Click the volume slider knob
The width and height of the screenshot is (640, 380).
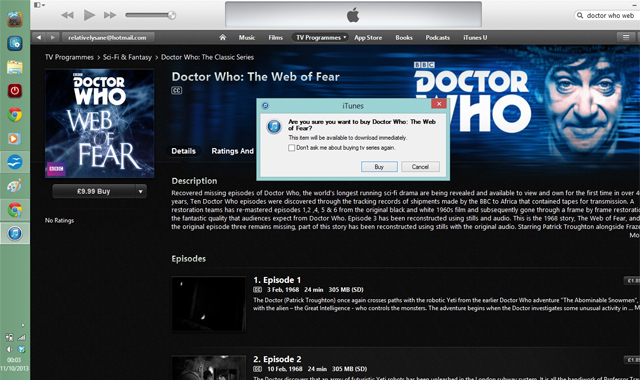(x=171, y=15)
